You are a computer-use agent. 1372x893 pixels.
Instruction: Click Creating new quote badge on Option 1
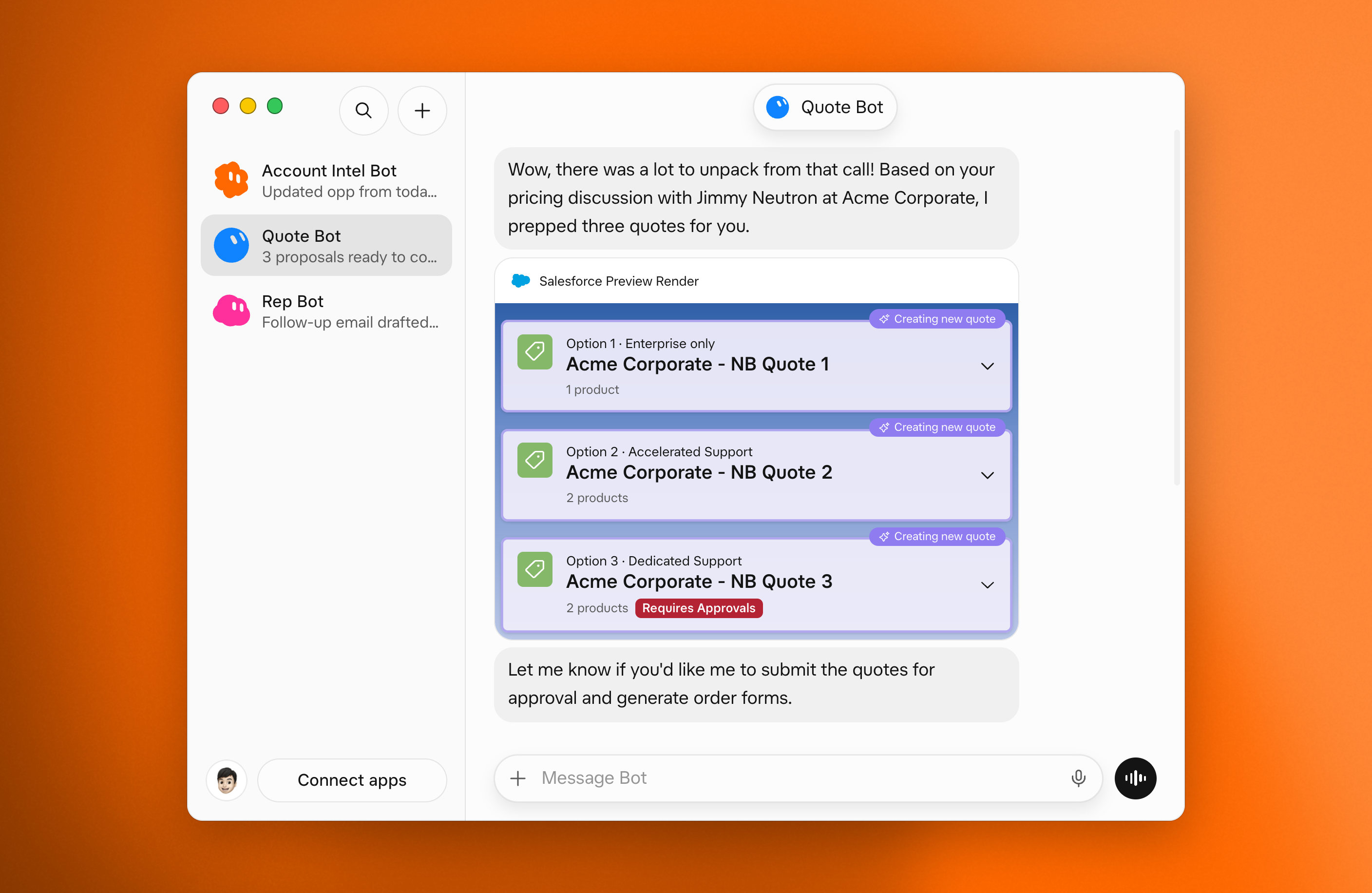pyautogui.click(x=937, y=319)
